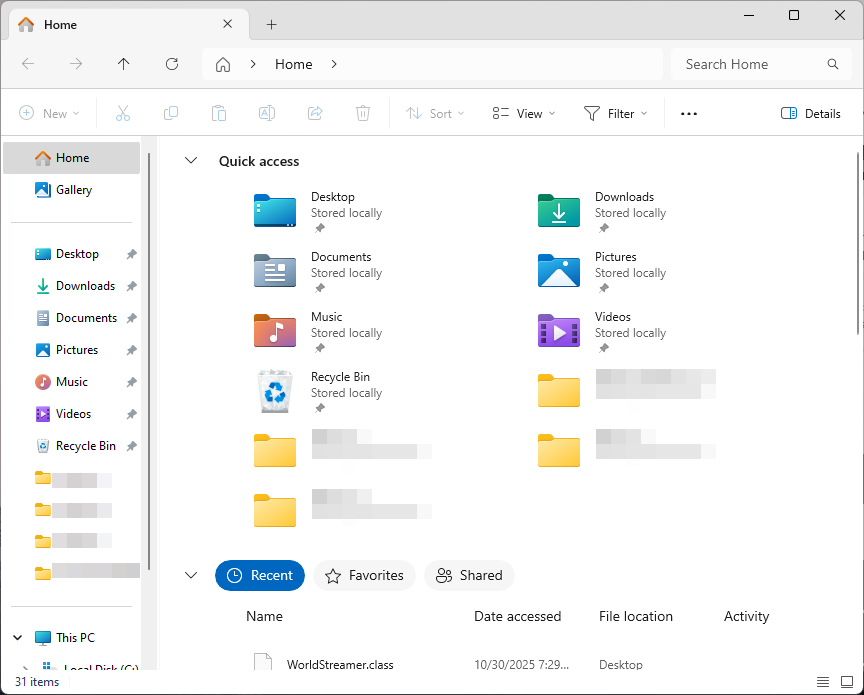Open the See more menu
864x695 pixels.
click(688, 113)
